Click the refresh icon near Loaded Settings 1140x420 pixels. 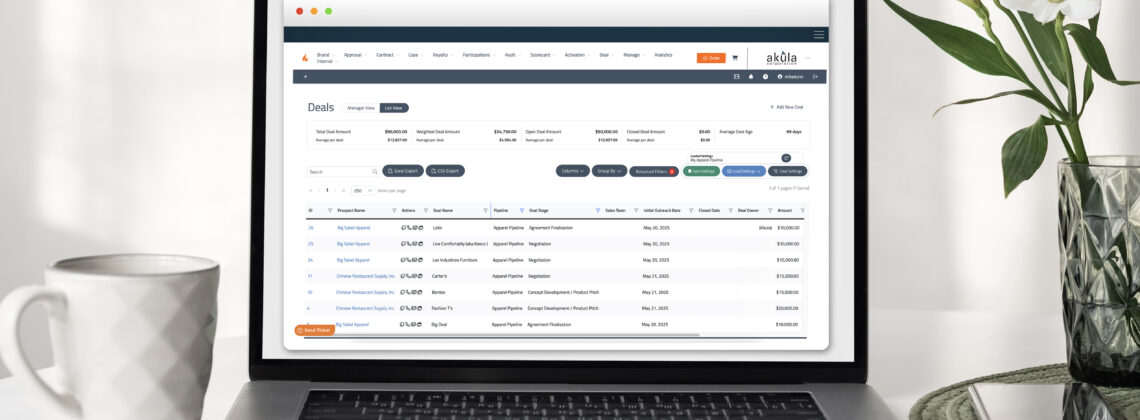click(786, 158)
